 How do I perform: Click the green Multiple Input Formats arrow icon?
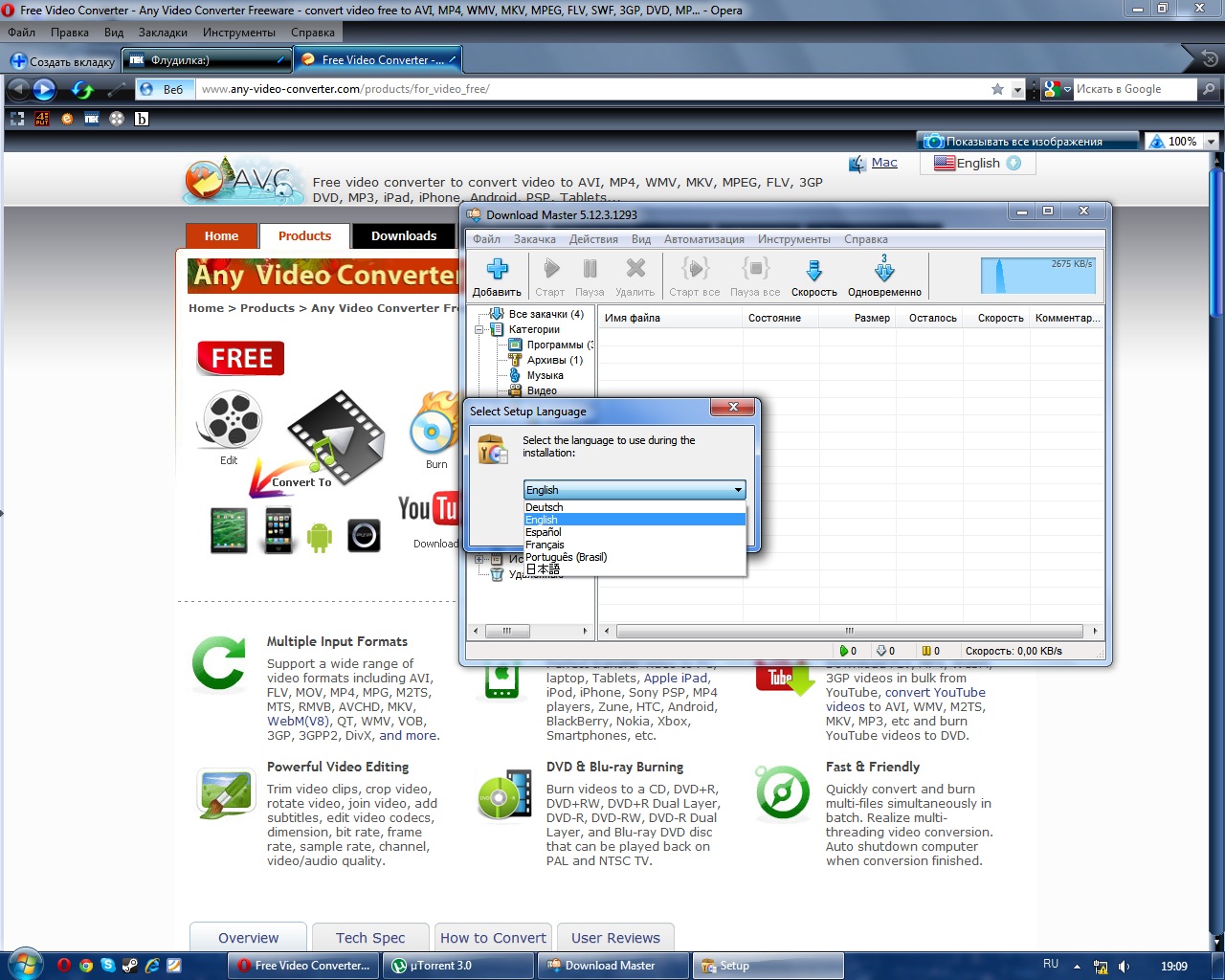pyautogui.click(x=218, y=662)
